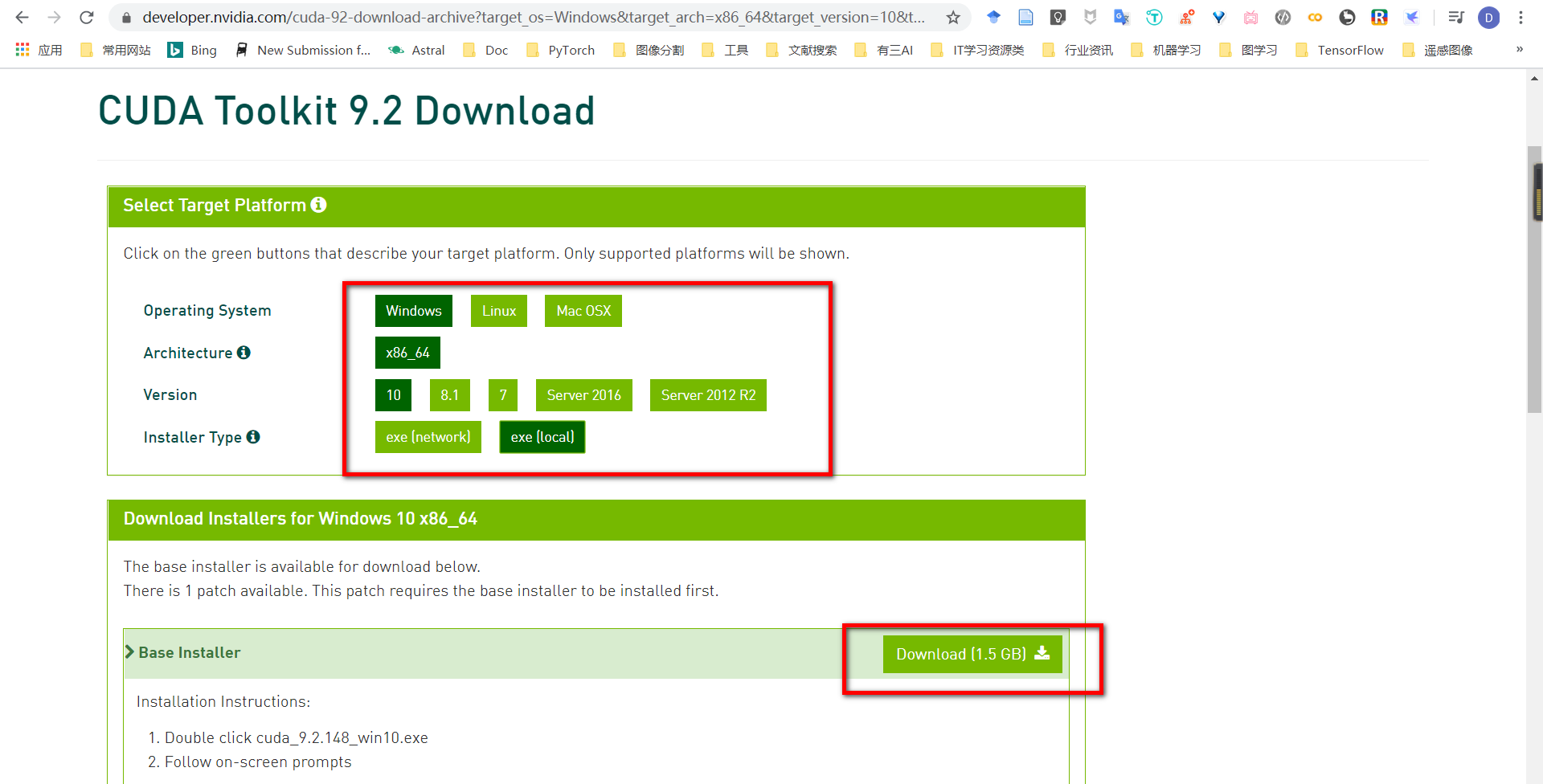Open the grey code-slash extension icon
Image resolution: width=1543 pixels, height=784 pixels.
1283,17
